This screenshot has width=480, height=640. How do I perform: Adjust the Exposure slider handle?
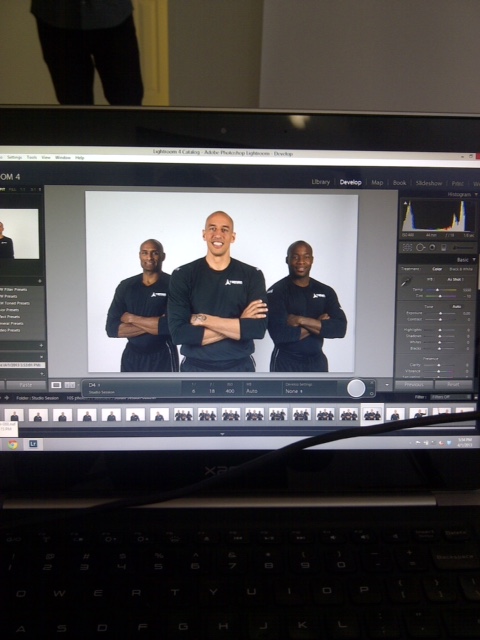[440, 313]
